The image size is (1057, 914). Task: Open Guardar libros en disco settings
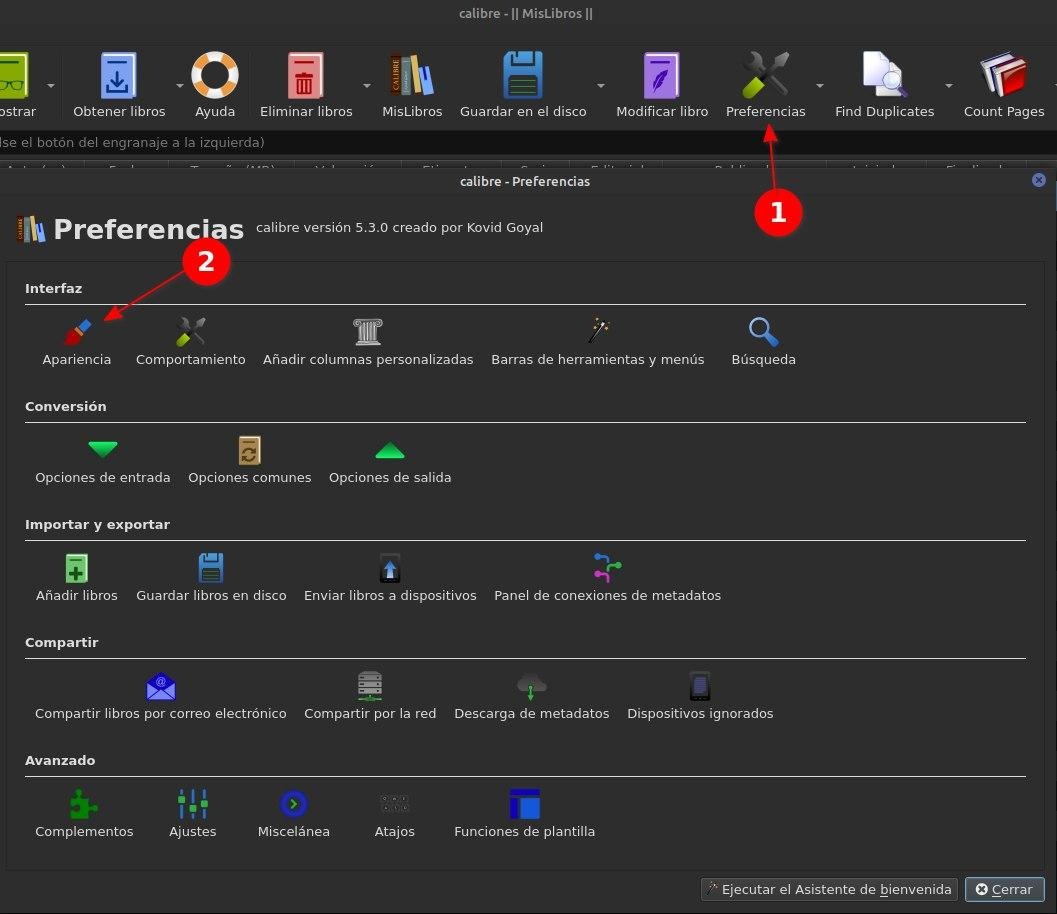coord(211,578)
